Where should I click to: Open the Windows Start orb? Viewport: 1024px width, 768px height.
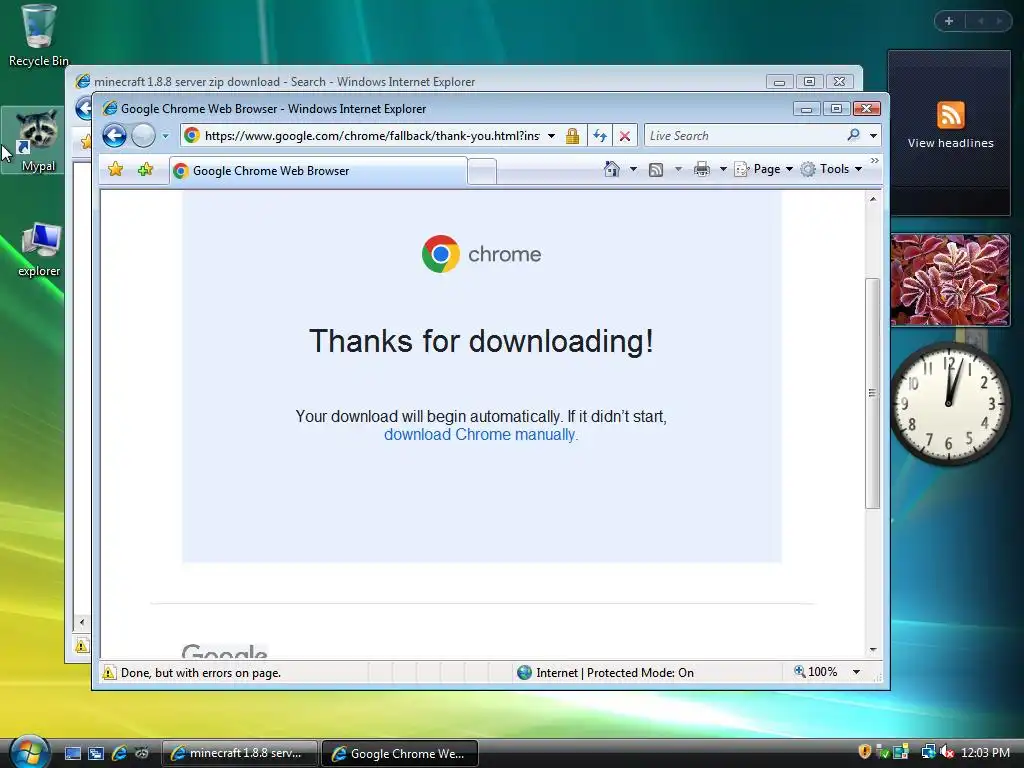(29, 752)
